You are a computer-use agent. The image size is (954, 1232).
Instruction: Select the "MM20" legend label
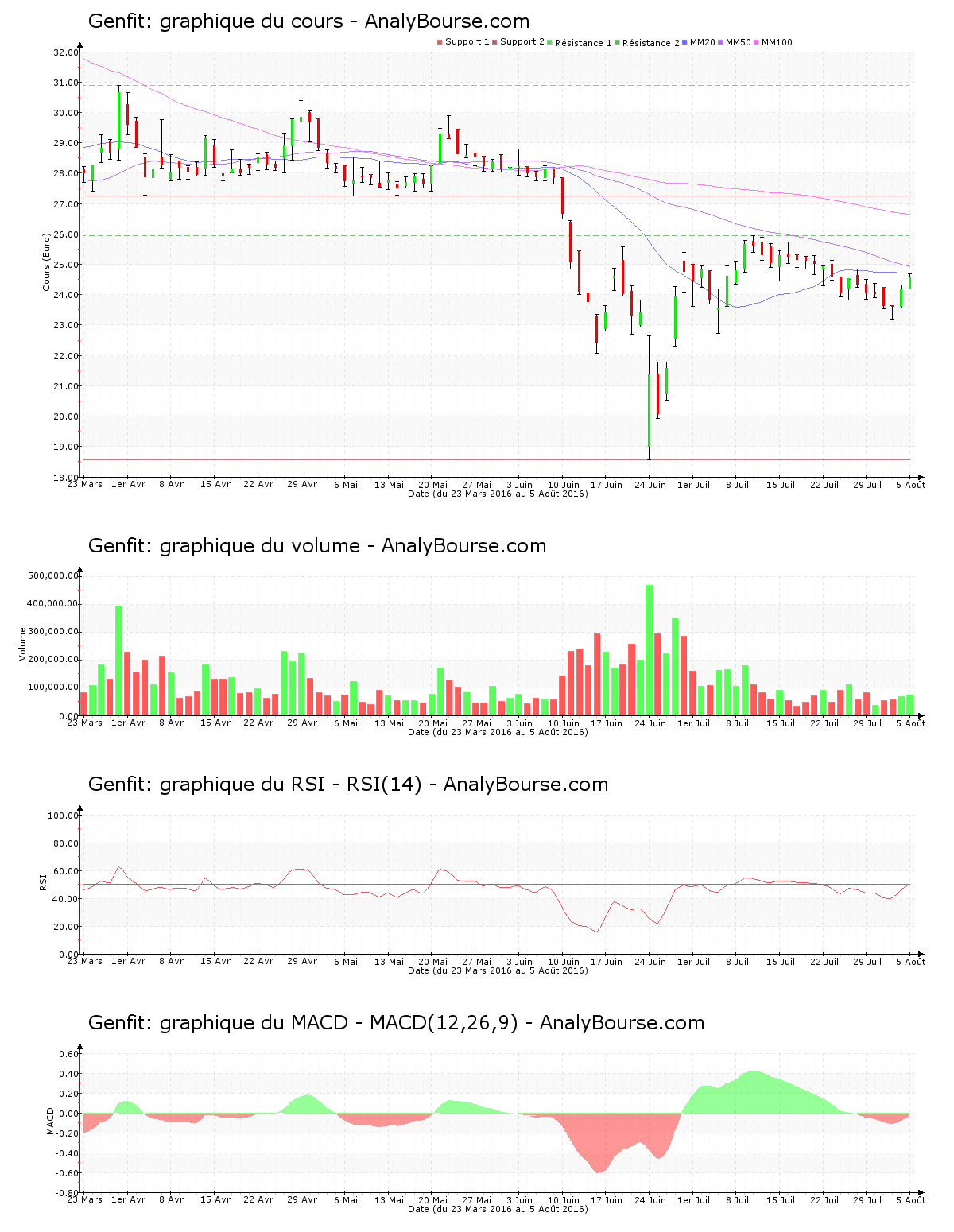pos(703,42)
